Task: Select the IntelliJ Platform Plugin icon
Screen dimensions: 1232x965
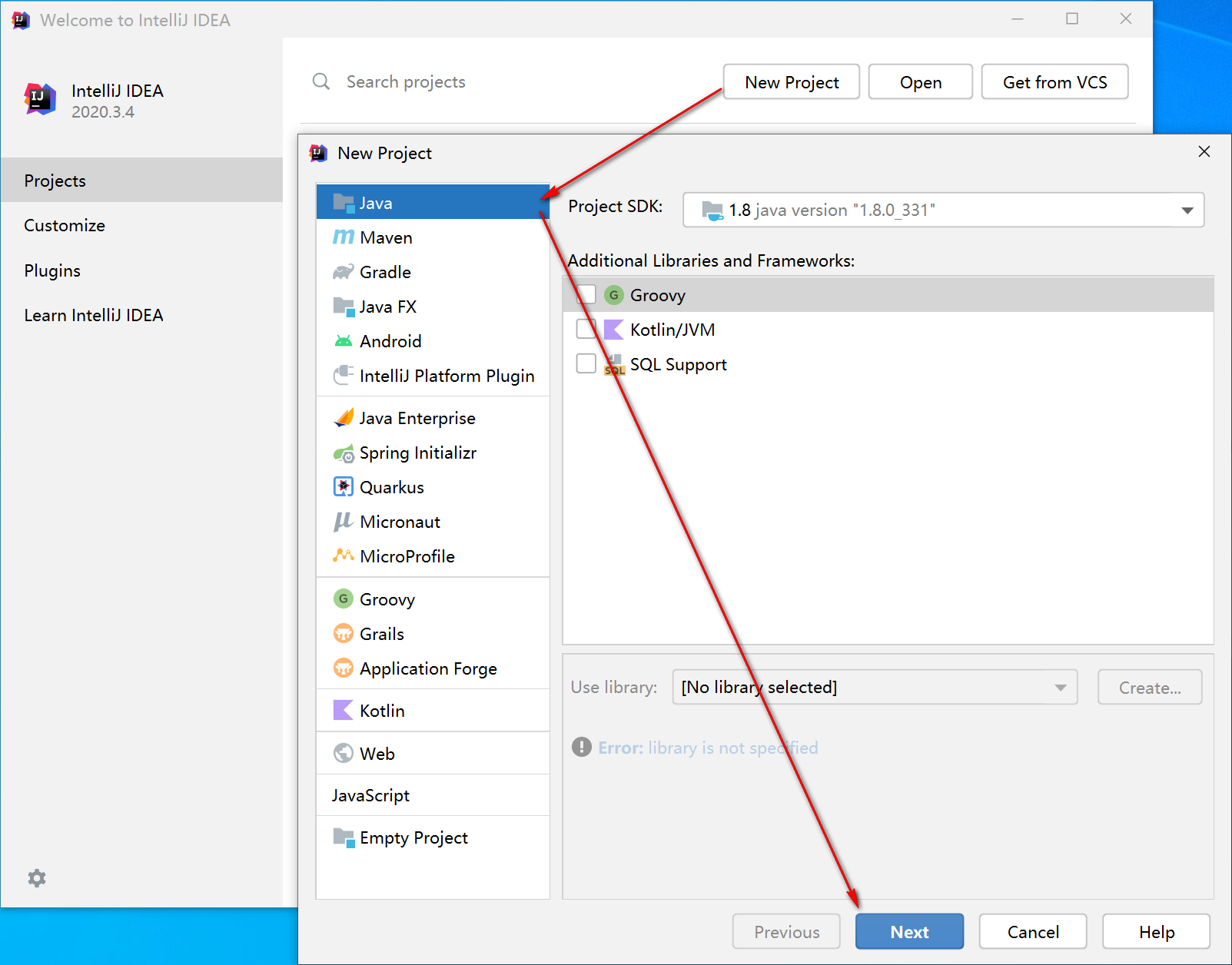Action: [344, 376]
